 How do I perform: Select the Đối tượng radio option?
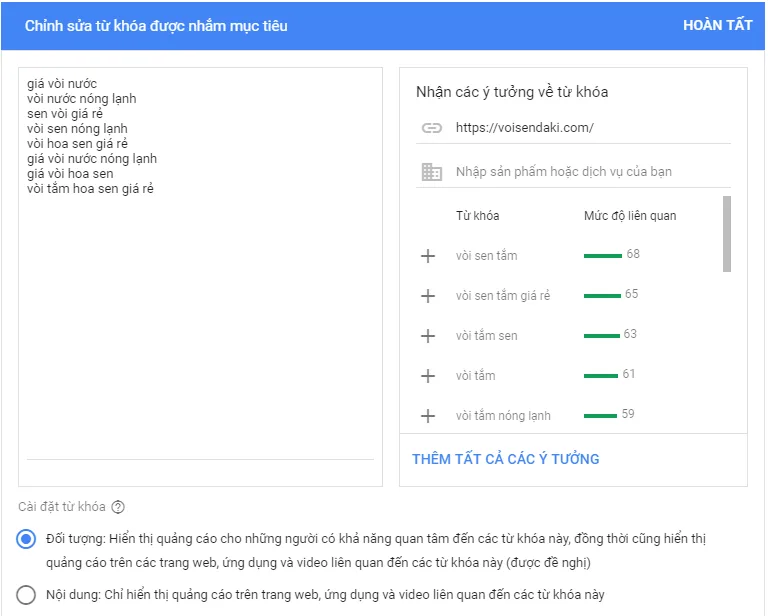(x=26, y=539)
